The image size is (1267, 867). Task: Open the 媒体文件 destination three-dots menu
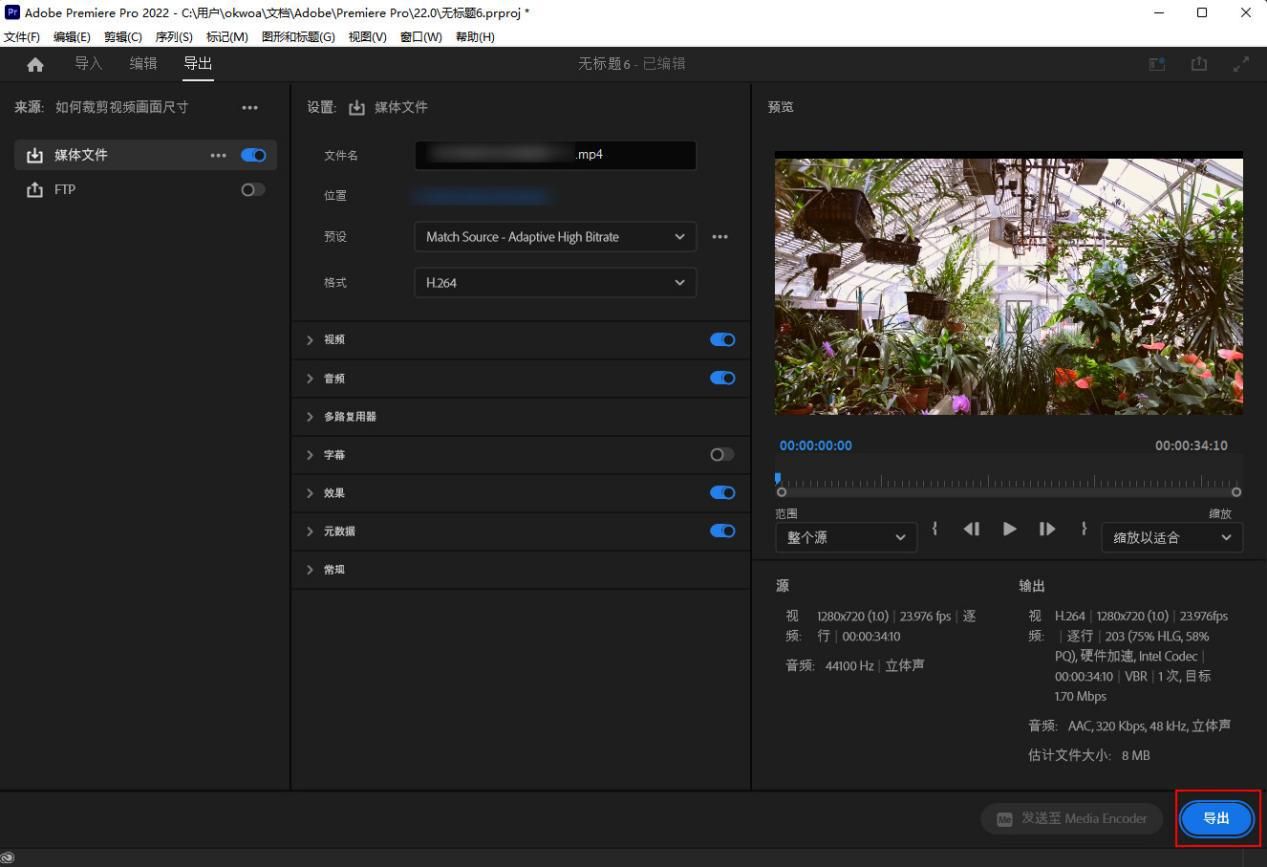coord(218,155)
